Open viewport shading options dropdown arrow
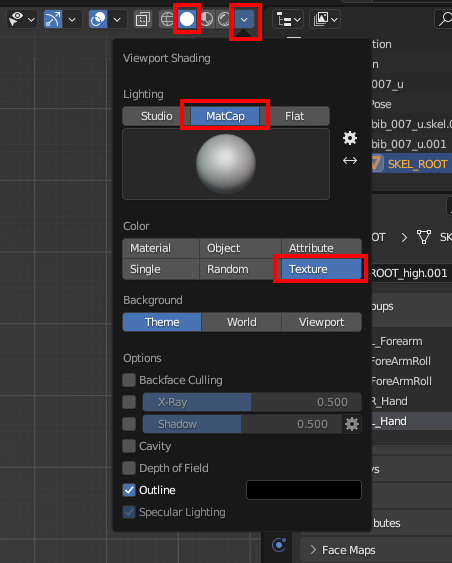Viewport: 452px width, 563px height. (x=244, y=19)
